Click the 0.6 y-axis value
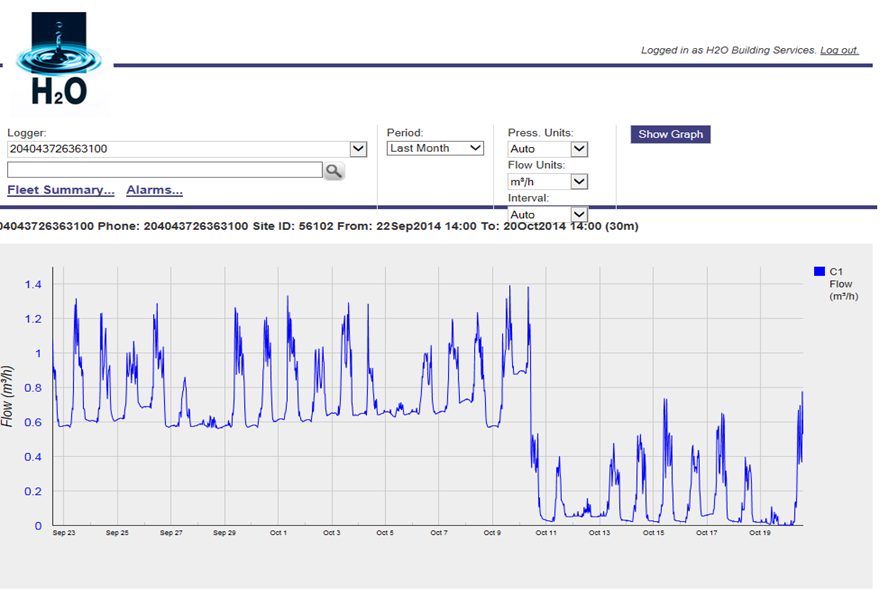Viewport: 886px width, 602px height. pyautogui.click(x=33, y=422)
